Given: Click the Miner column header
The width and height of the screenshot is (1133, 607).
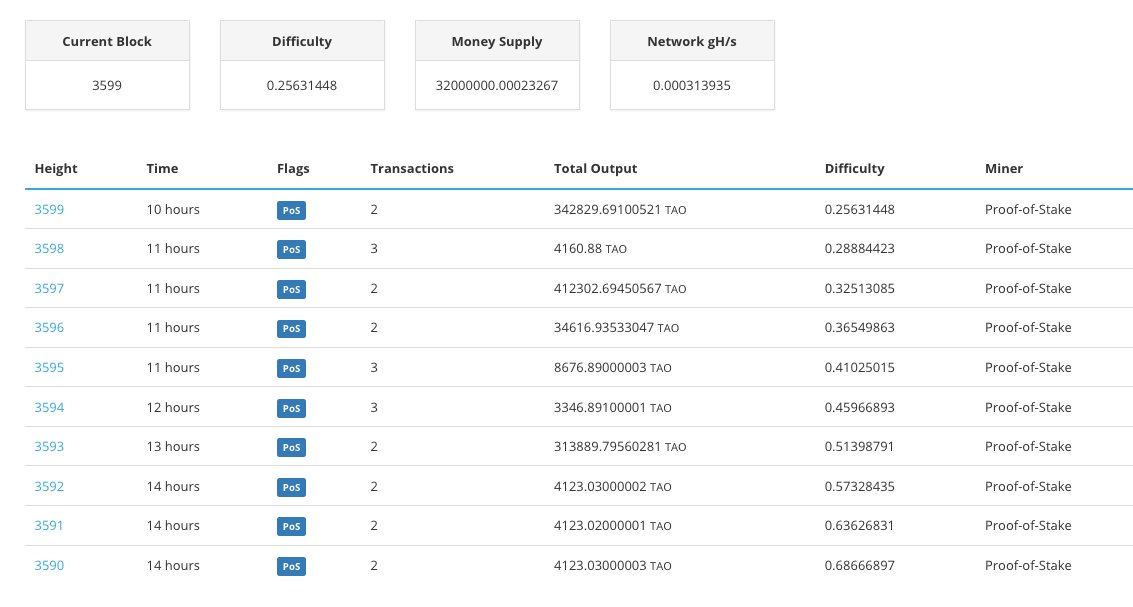Looking at the screenshot, I should point(1004,168).
